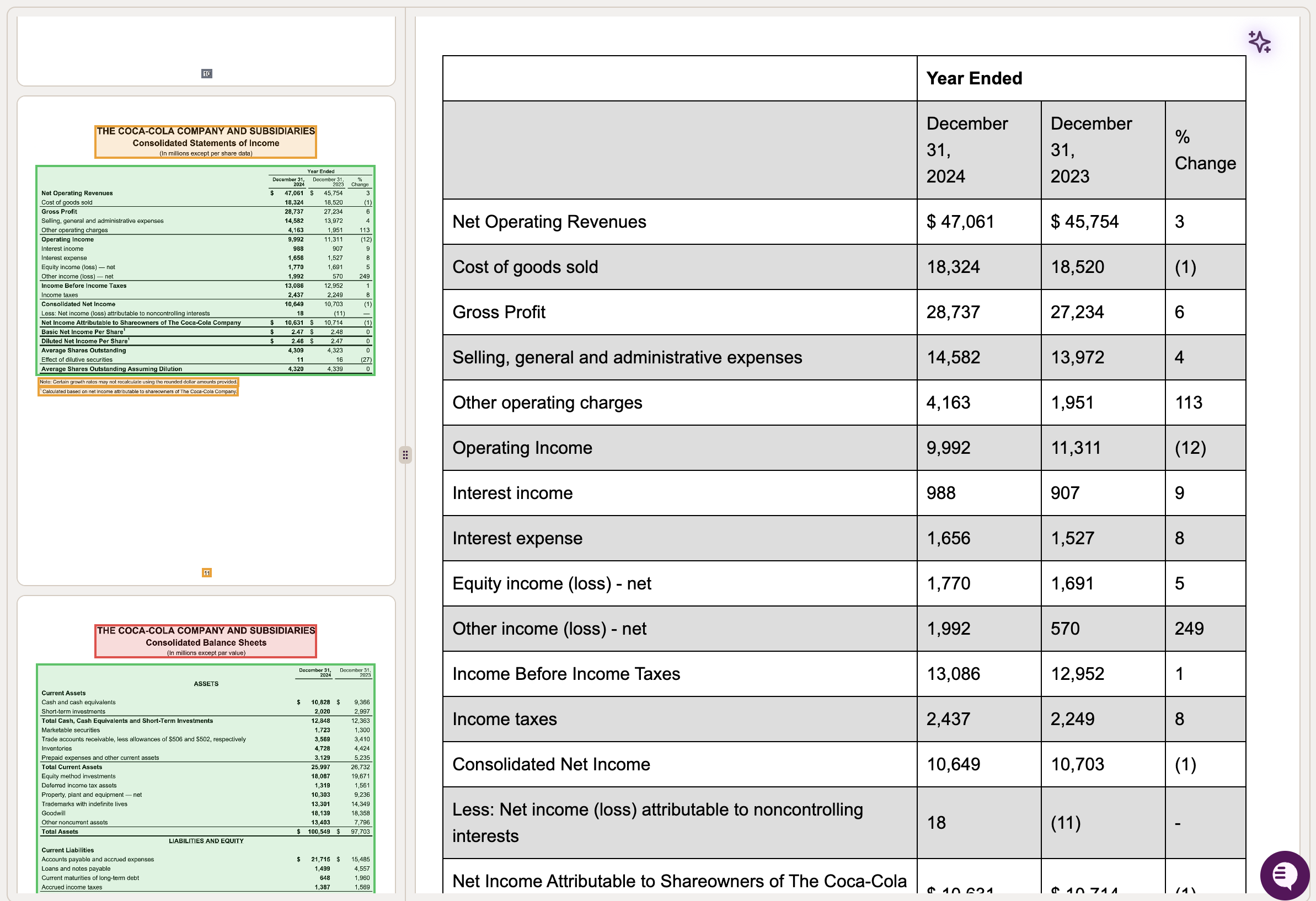The width and height of the screenshot is (1316, 901).
Task: Click the '11,311' cell
Action: pyautogui.click(x=1103, y=448)
